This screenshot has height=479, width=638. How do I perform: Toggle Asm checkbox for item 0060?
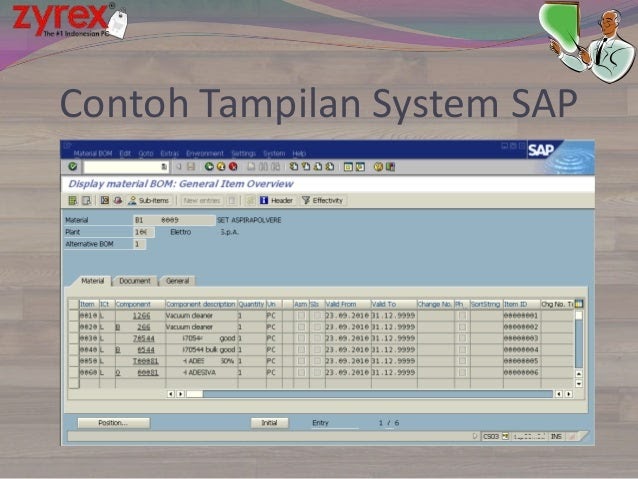click(301, 372)
